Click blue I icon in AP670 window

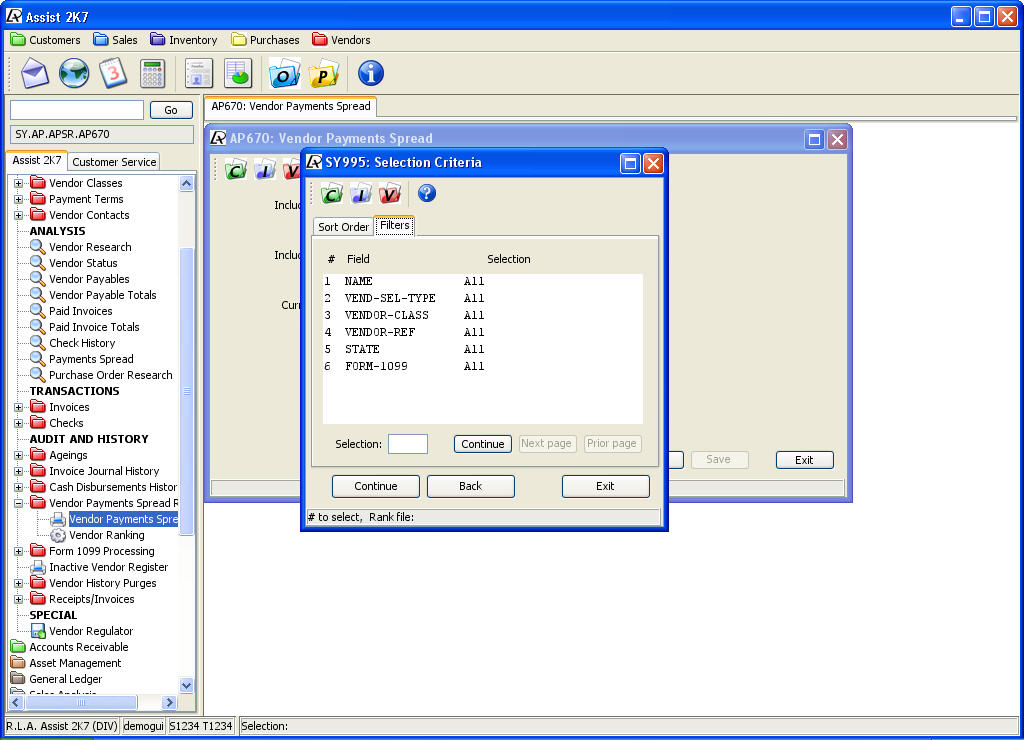(x=264, y=170)
